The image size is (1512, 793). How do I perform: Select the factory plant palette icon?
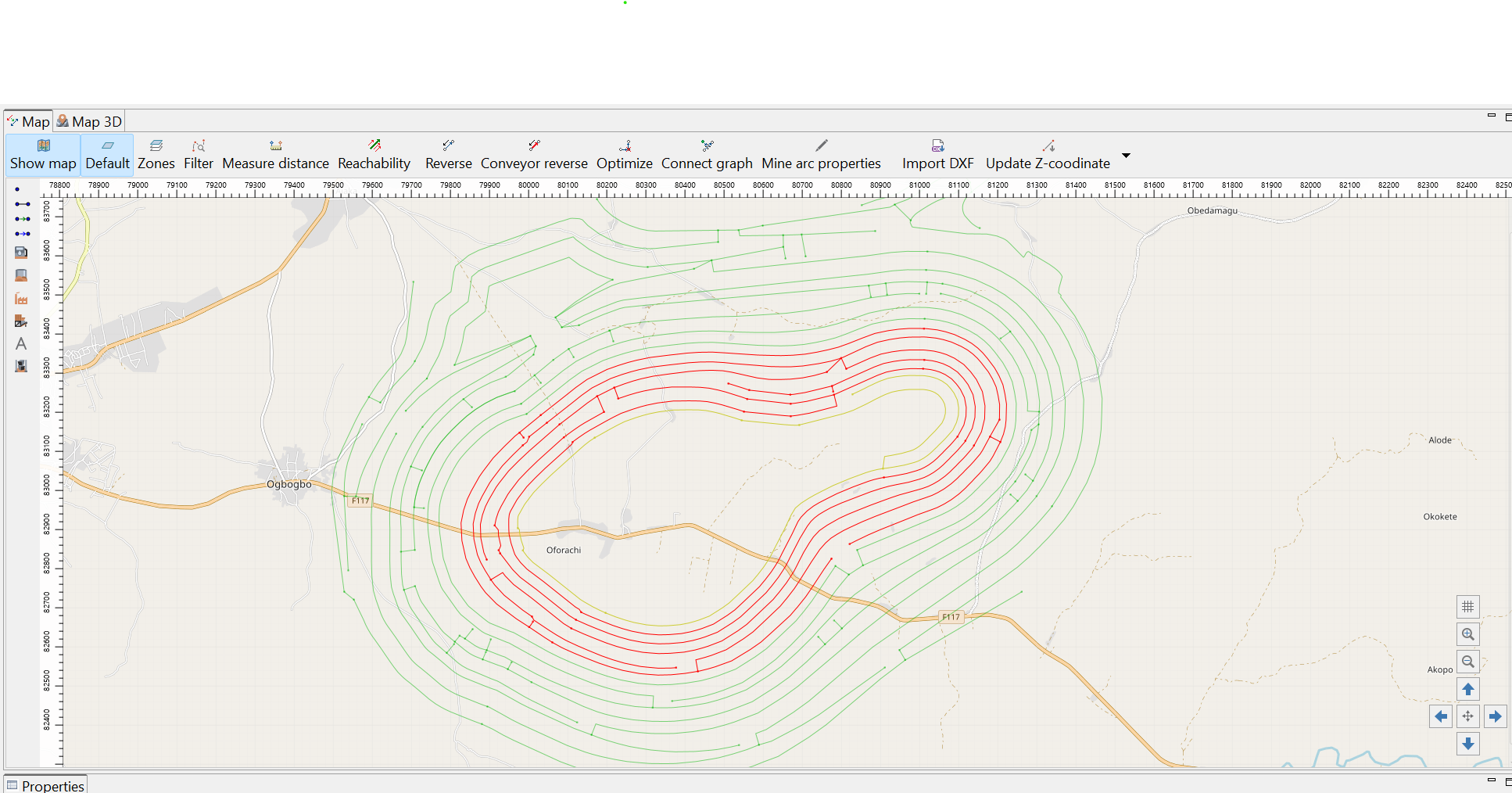click(21, 299)
